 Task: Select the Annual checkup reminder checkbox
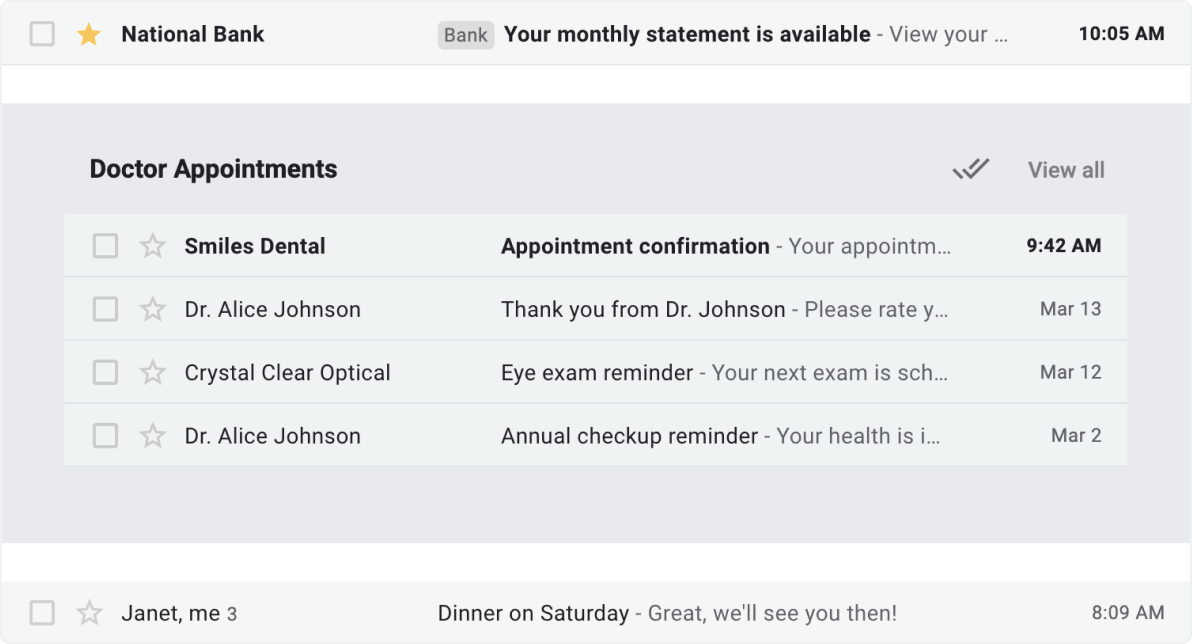click(104, 436)
